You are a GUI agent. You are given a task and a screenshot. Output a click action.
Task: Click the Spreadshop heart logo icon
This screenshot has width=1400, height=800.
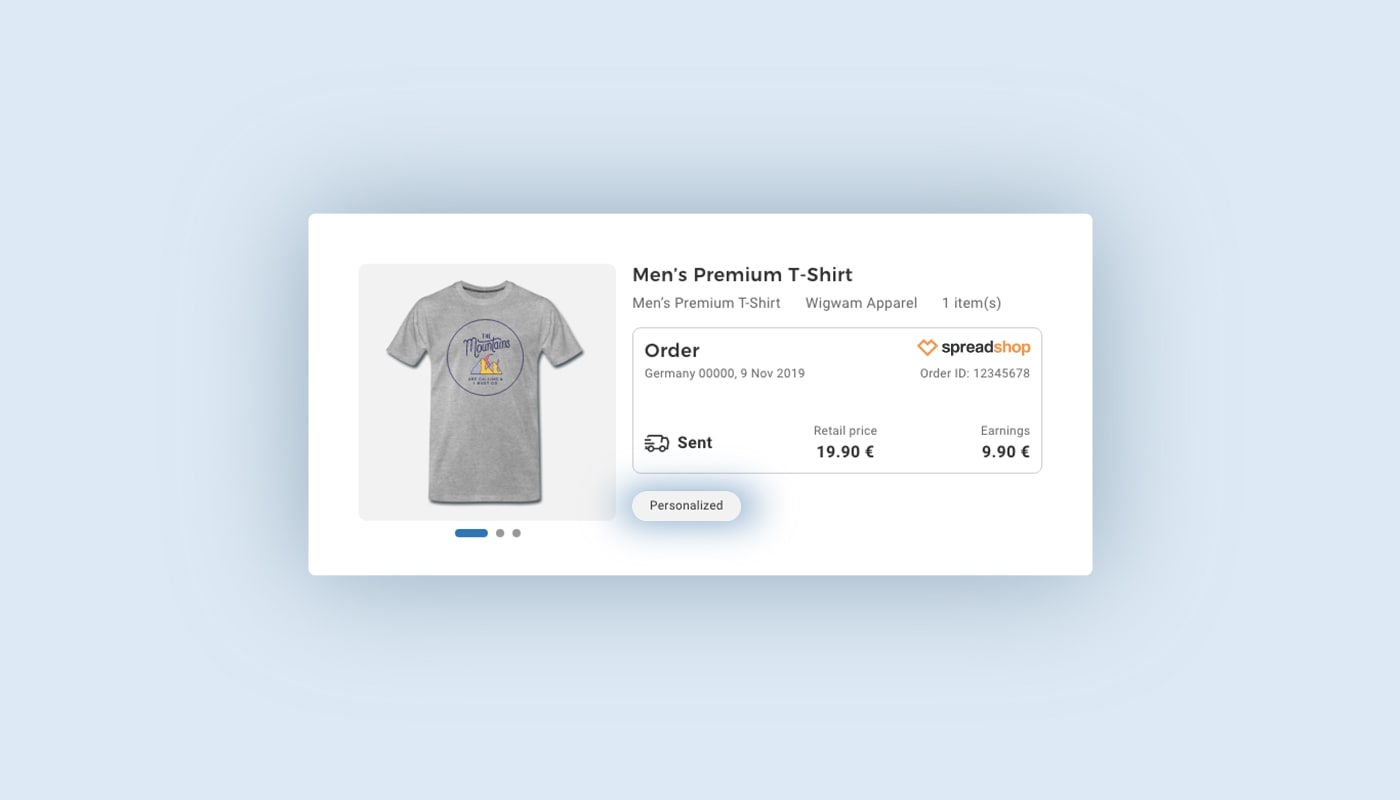point(927,348)
